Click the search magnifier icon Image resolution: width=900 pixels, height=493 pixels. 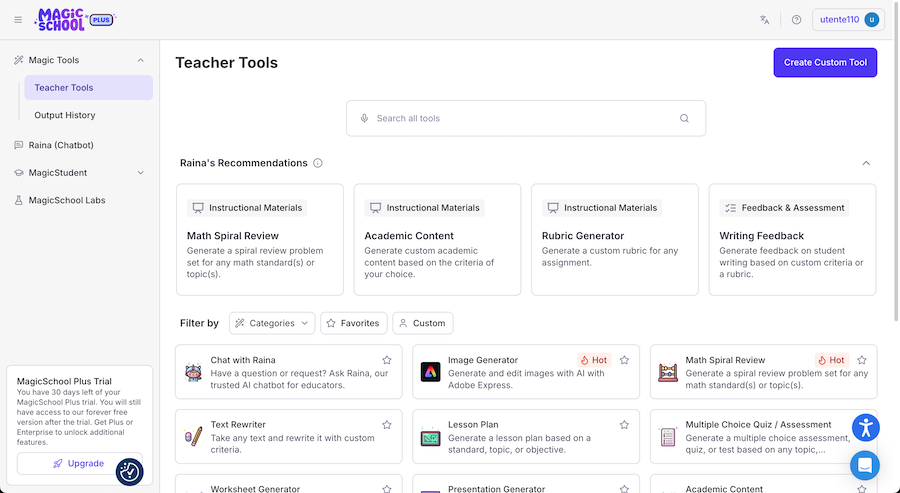684,118
